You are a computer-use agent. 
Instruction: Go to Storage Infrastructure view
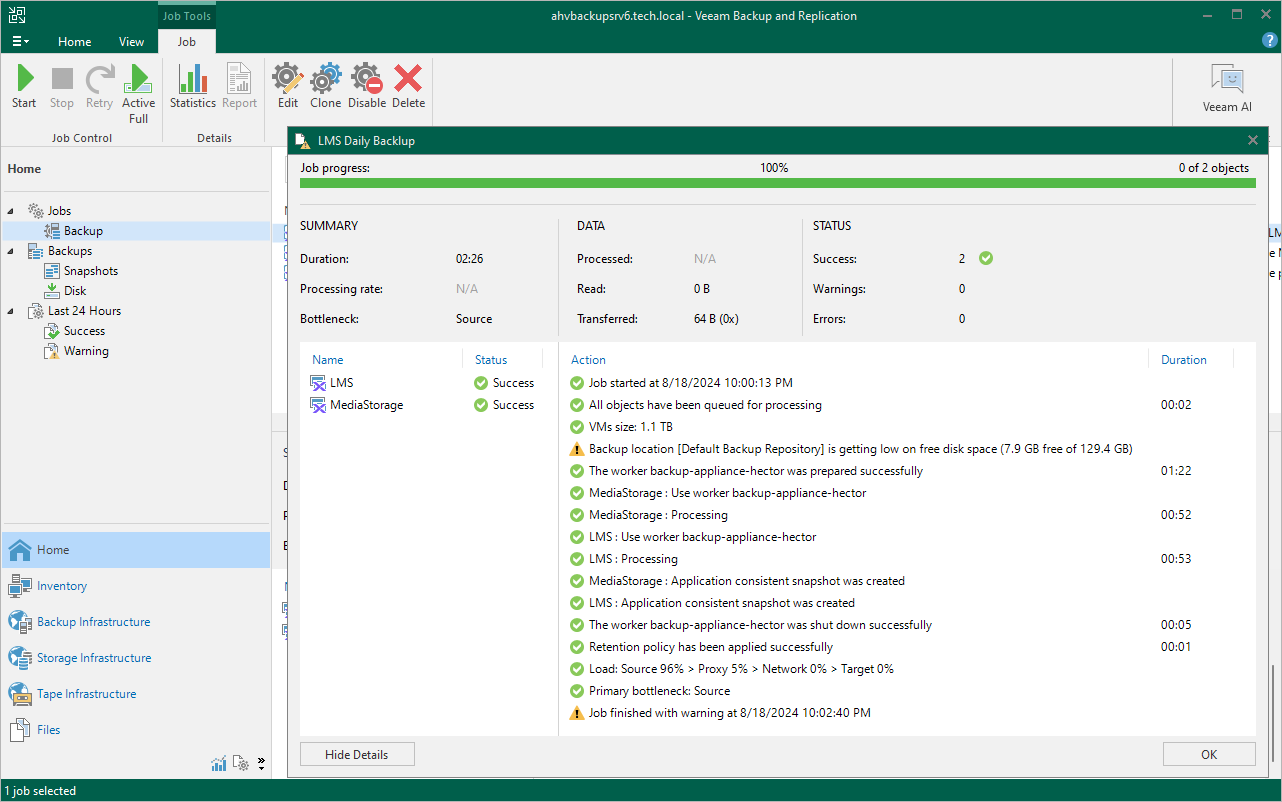pos(136,658)
